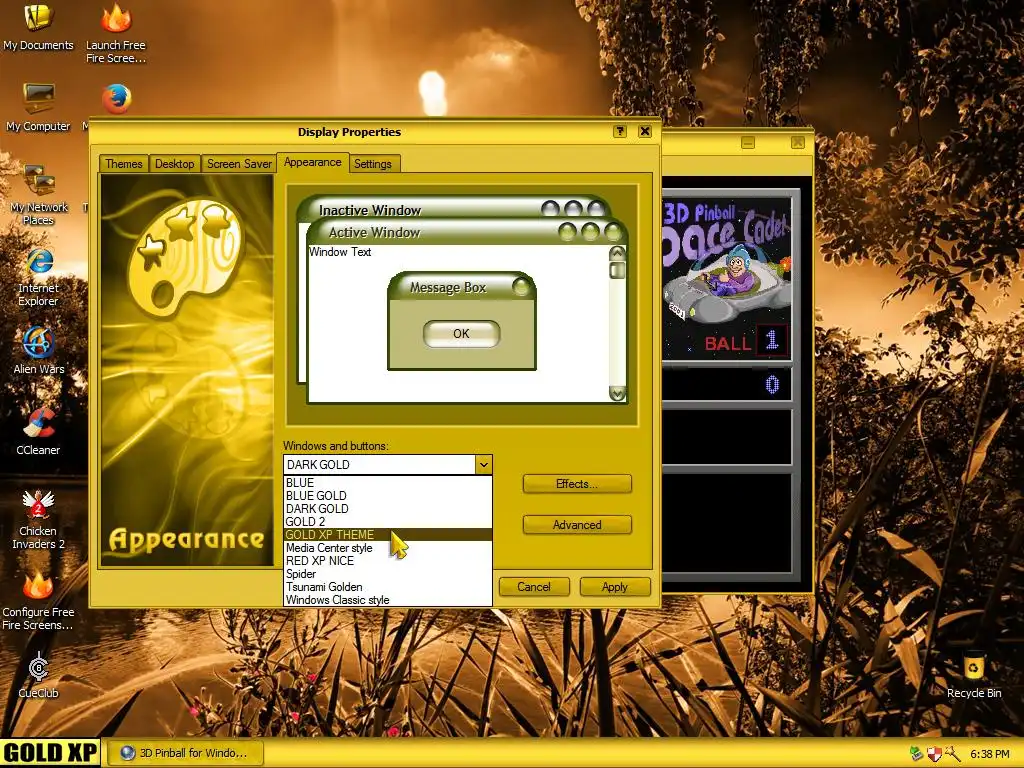The width and height of the screenshot is (1024, 768).
Task: Click preview scrollbar up arrow
Action: tap(617, 253)
